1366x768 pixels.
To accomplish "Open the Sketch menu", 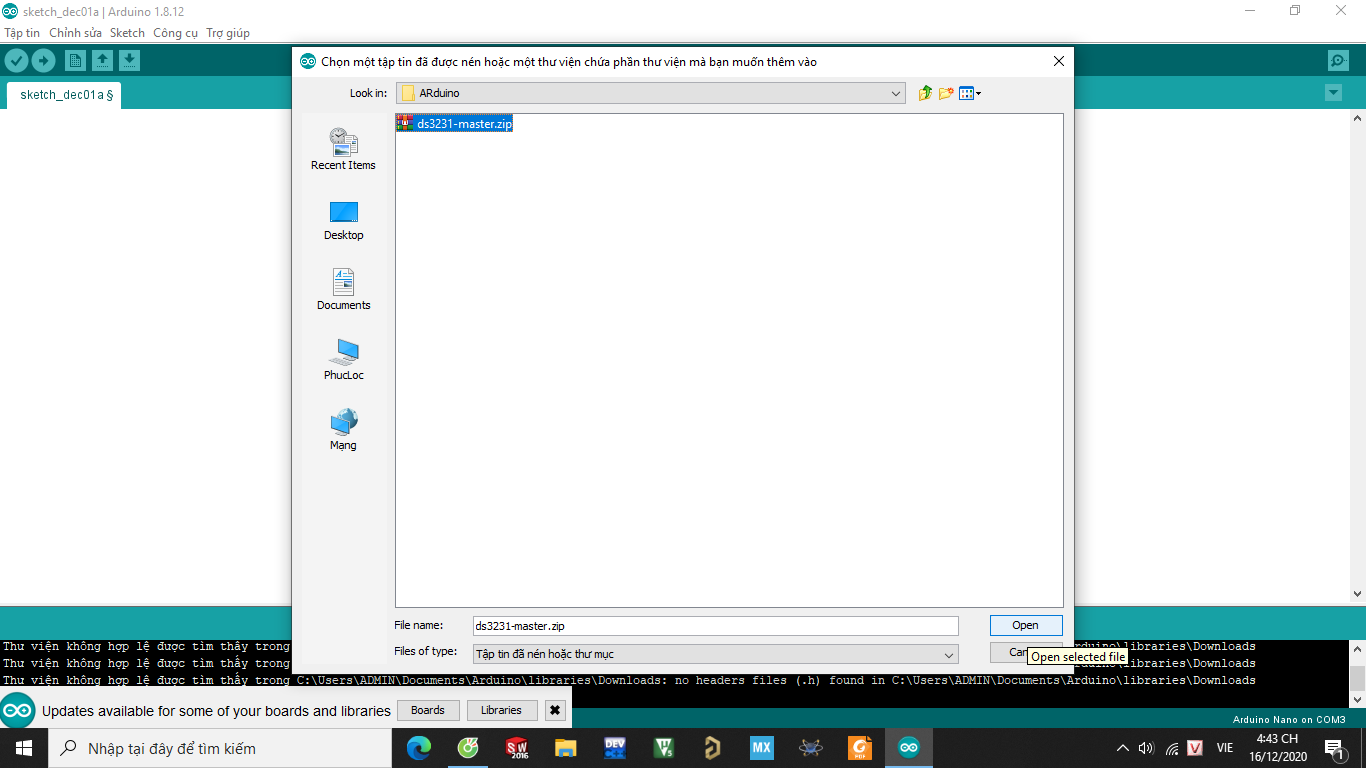I will click(127, 33).
